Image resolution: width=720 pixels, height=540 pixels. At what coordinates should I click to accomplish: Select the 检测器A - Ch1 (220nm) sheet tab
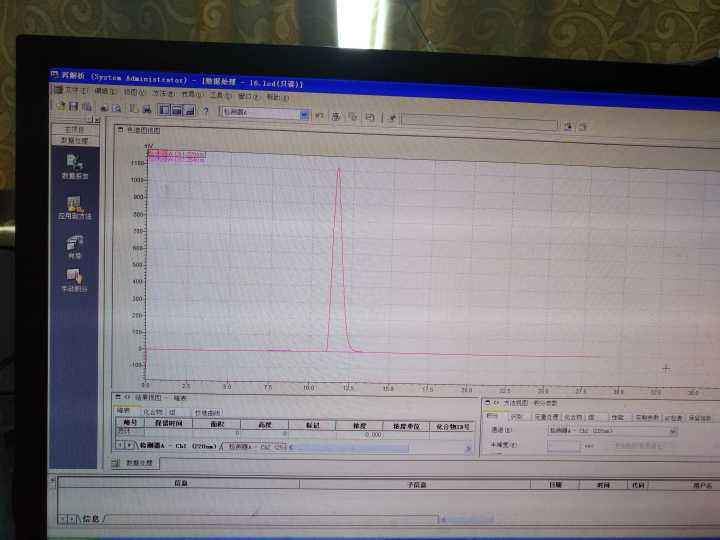click(x=178, y=445)
